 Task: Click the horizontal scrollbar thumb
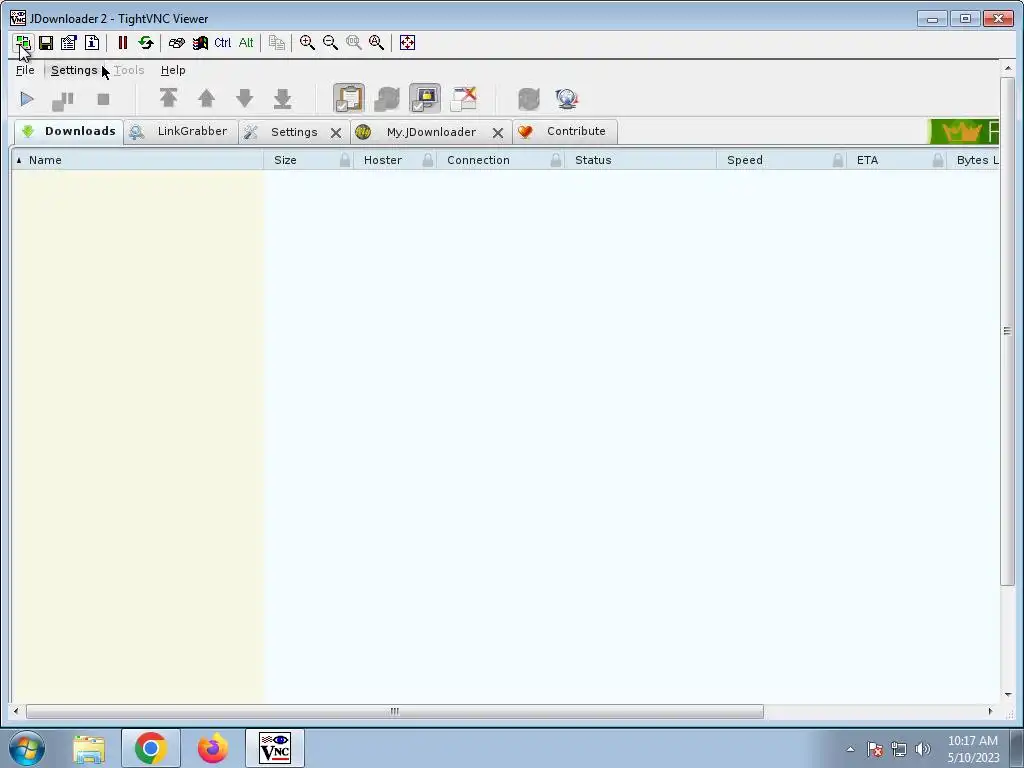pyautogui.click(x=394, y=711)
